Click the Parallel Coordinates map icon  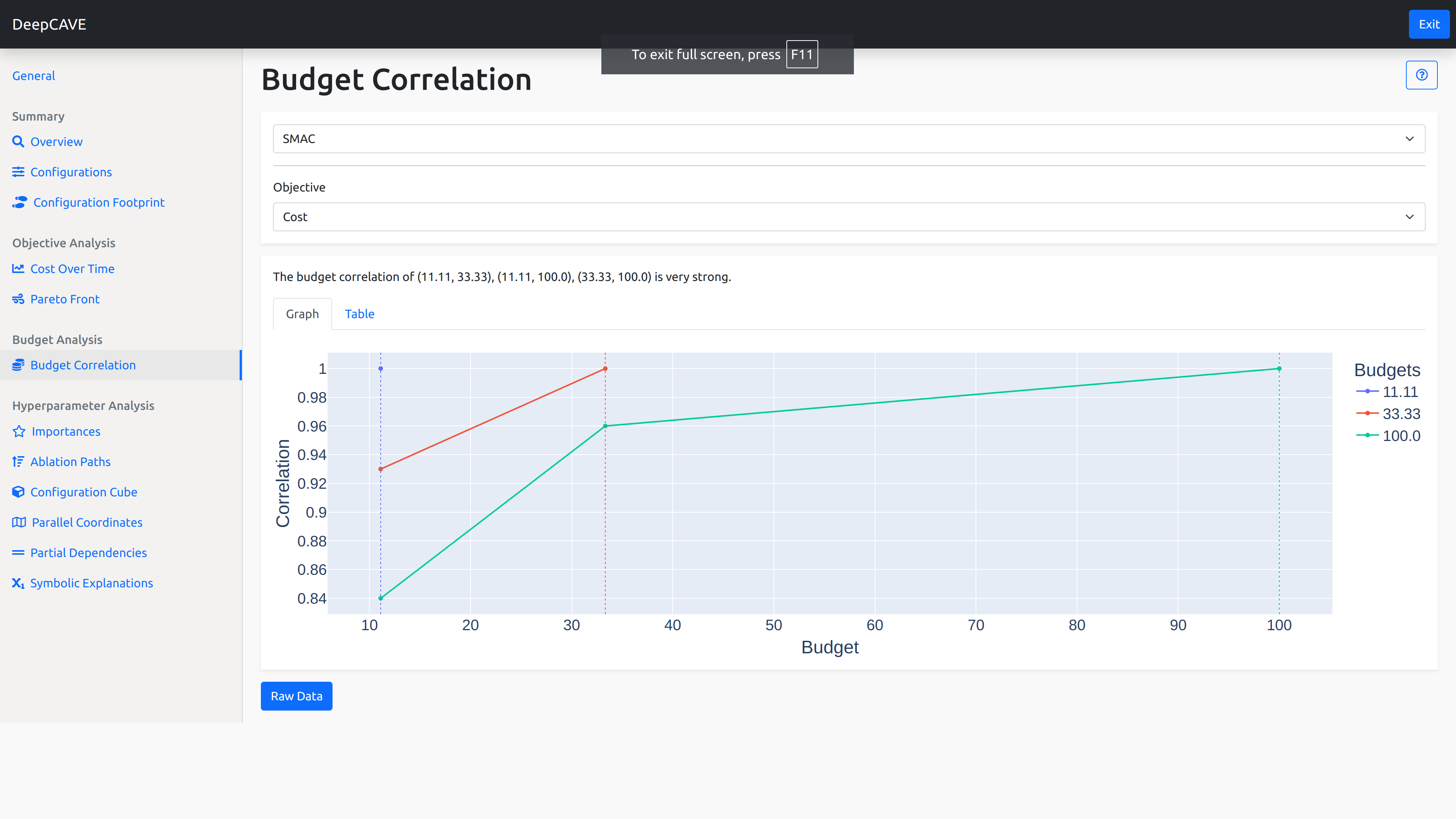click(x=19, y=522)
